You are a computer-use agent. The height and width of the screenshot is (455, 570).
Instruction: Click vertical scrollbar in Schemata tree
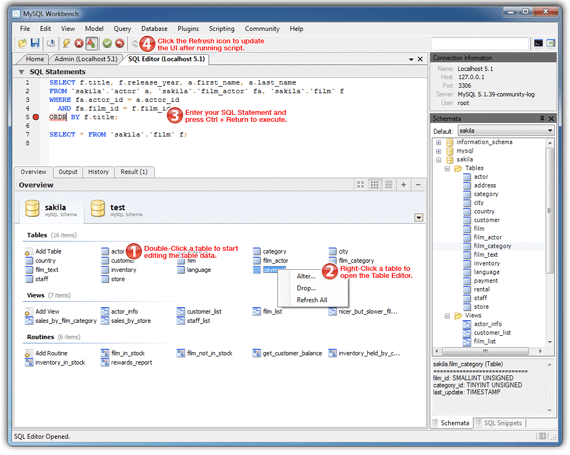tap(550, 211)
